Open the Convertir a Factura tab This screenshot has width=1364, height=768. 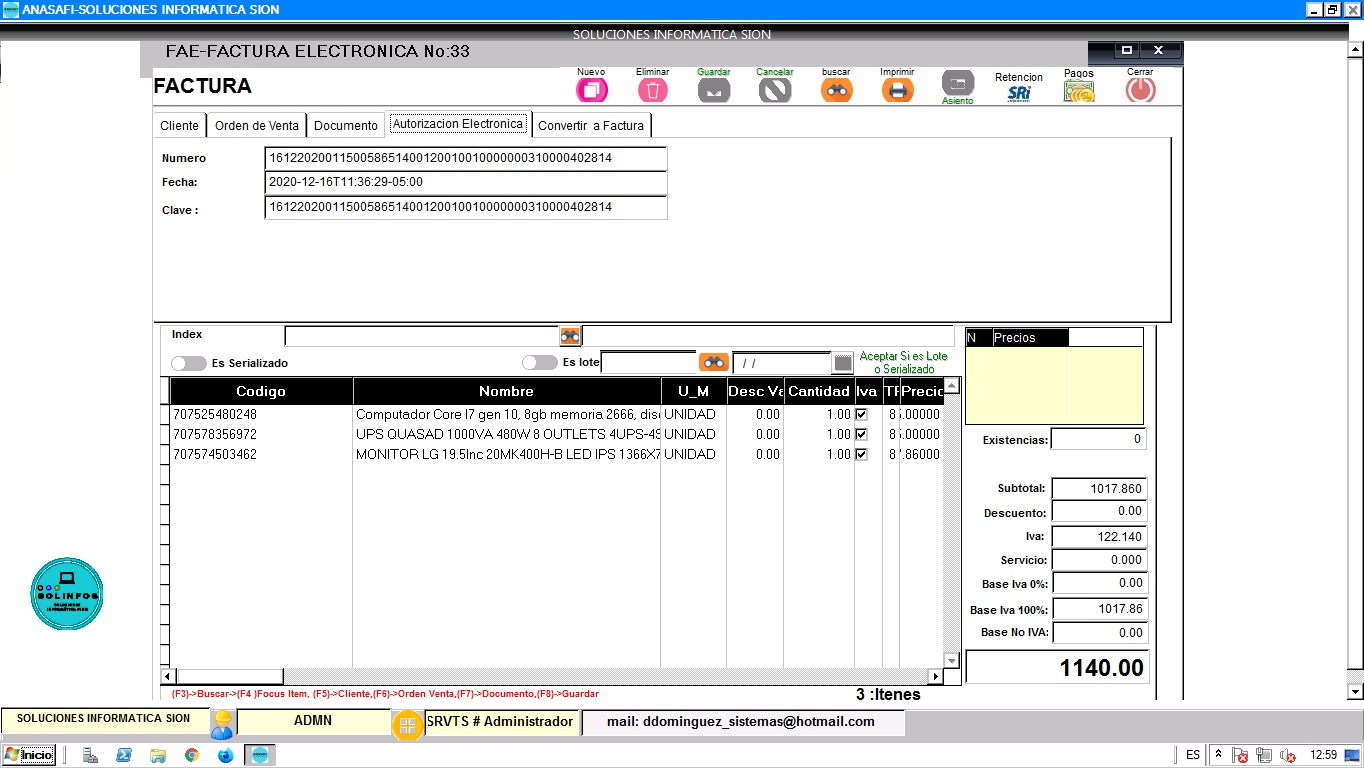pyautogui.click(x=591, y=126)
